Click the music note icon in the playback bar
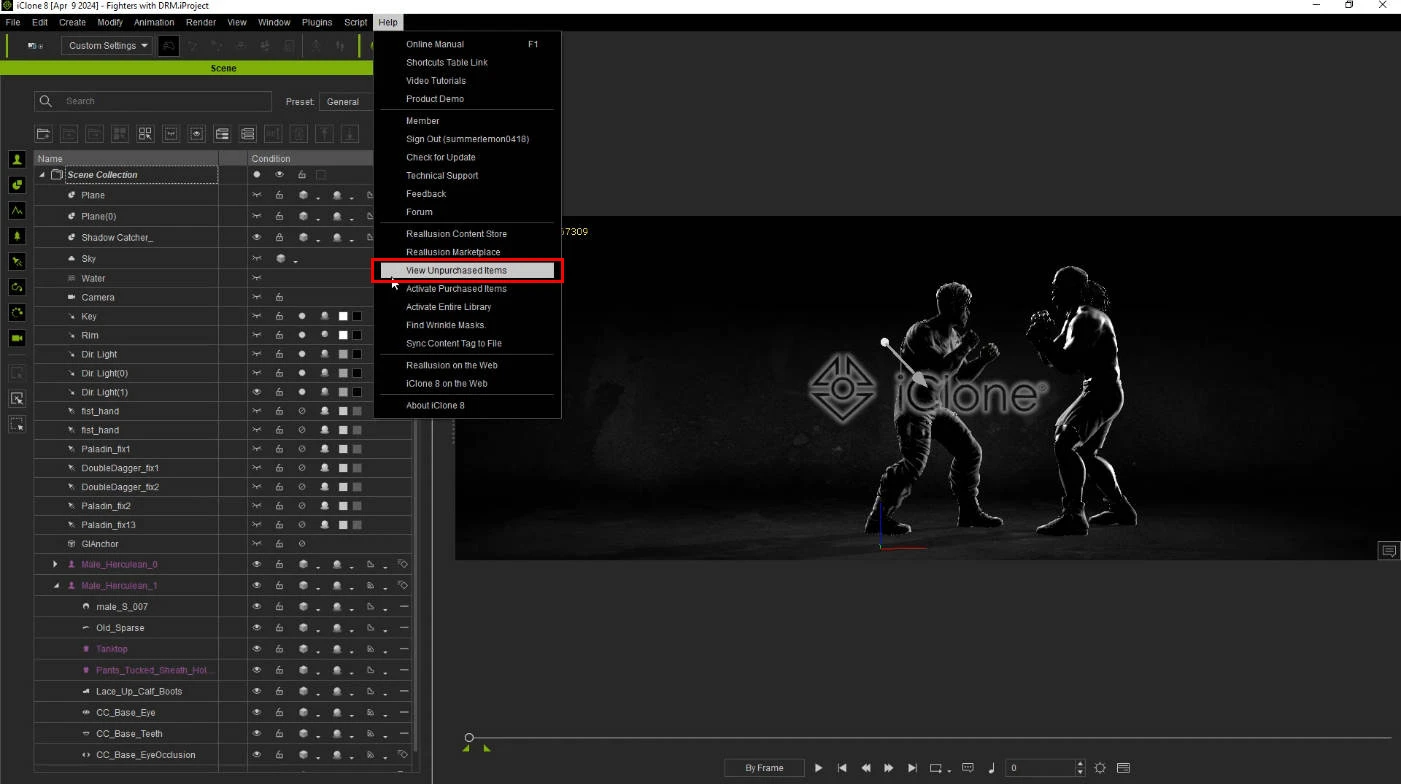1401x784 pixels. click(x=991, y=768)
